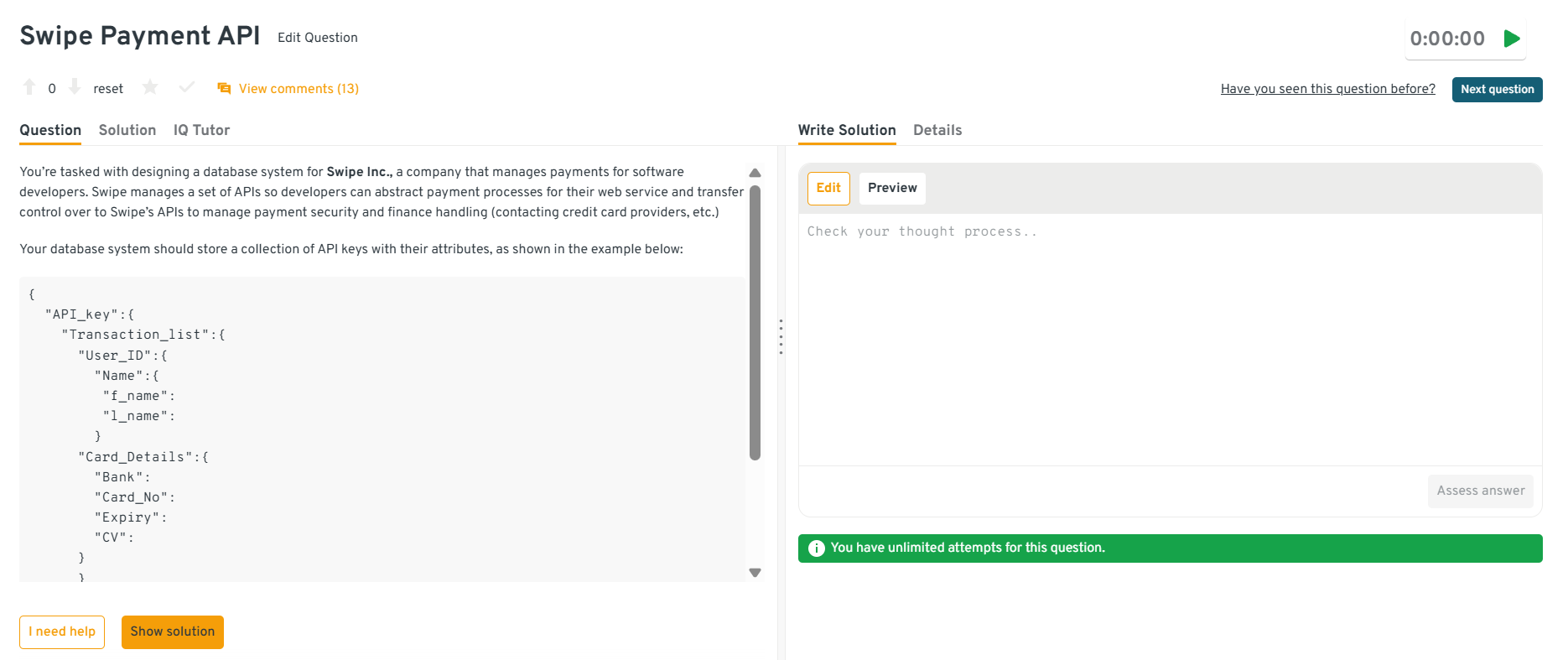Toggle the completed checkmark icon
Viewport: 1568px width, 660px height.
click(187, 87)
